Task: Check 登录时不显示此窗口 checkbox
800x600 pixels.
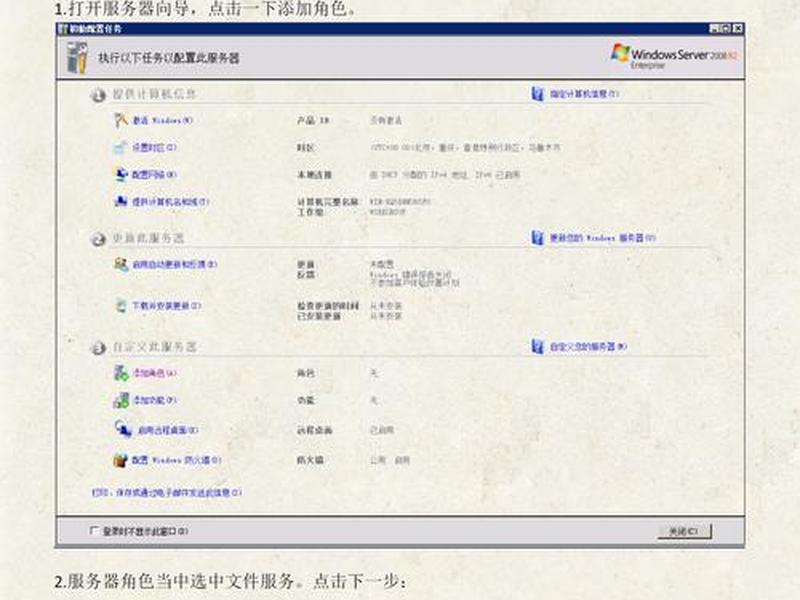Action: (x=94, y=531)
